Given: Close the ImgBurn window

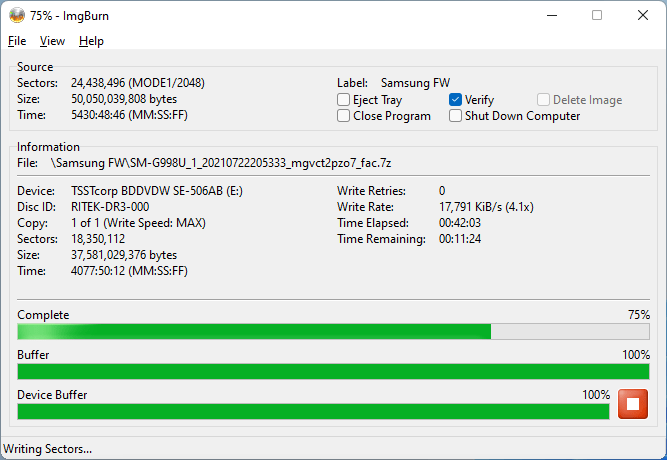Looking at the screenshot, I should (643, 16).
